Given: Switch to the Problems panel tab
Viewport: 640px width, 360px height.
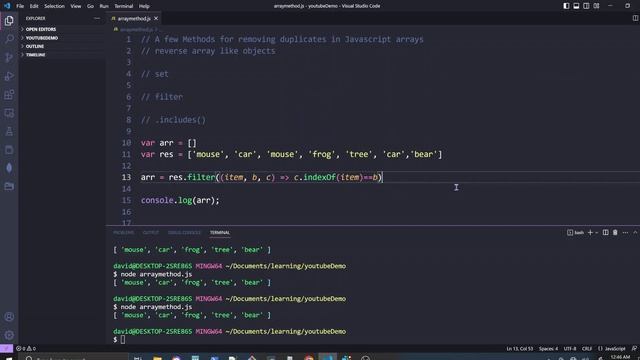Looking at the screenshot, I should pos(123,233).
